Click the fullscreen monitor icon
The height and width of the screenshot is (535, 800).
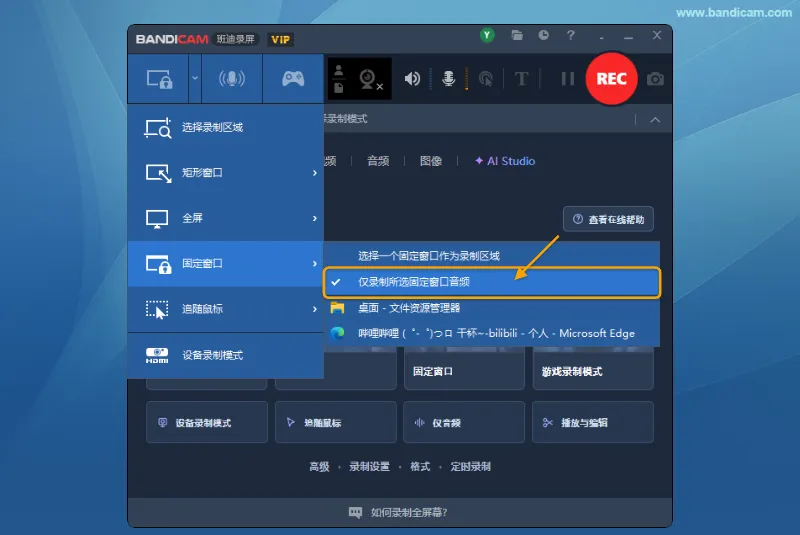157,219
